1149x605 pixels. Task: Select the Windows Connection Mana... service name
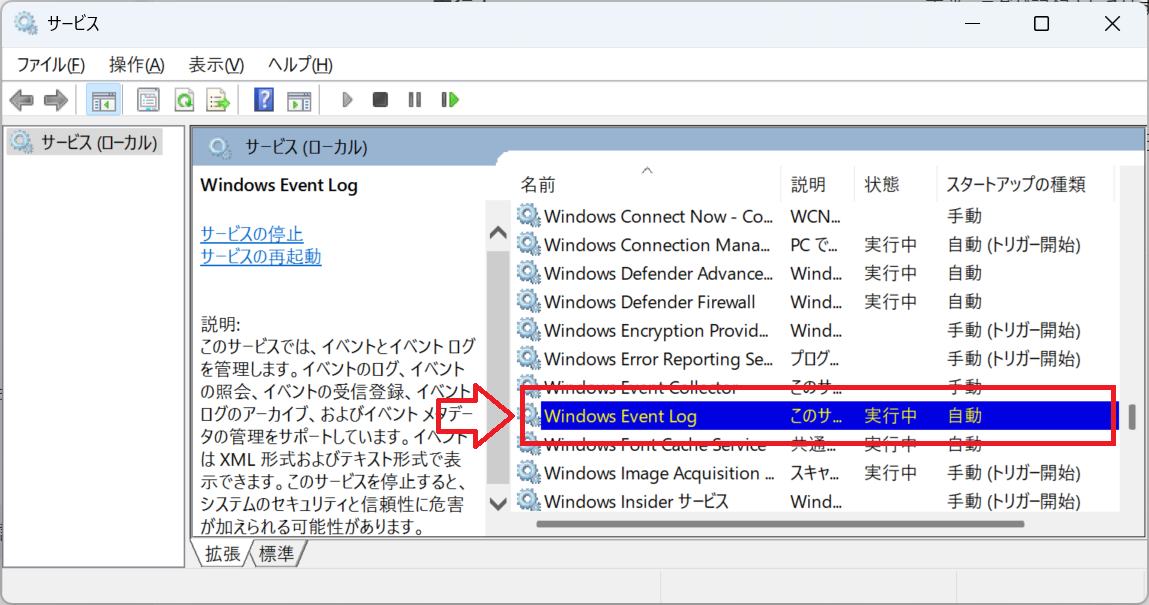coord(657,245)
